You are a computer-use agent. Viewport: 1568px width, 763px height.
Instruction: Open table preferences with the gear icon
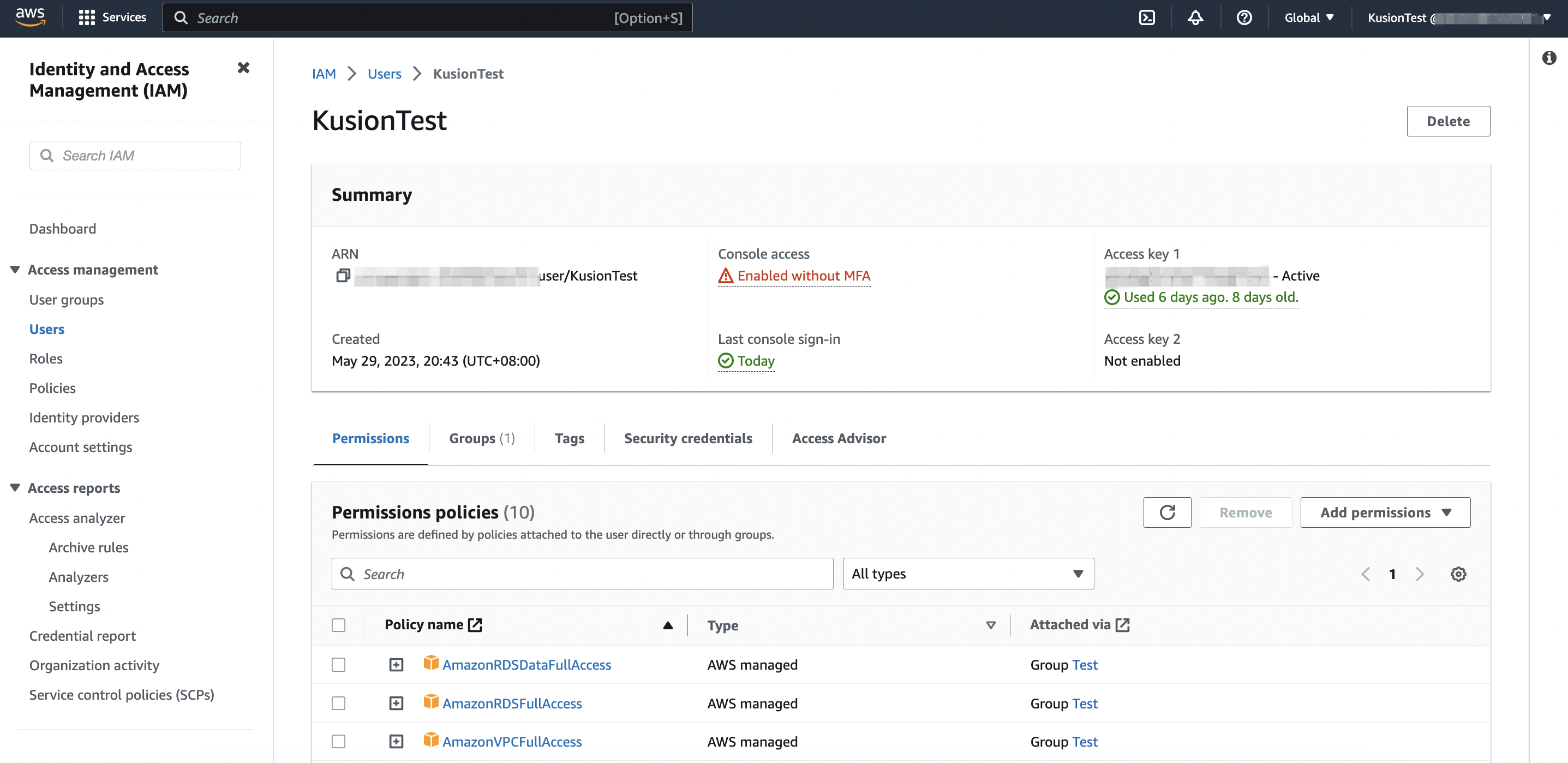[x=1458, y=574]
